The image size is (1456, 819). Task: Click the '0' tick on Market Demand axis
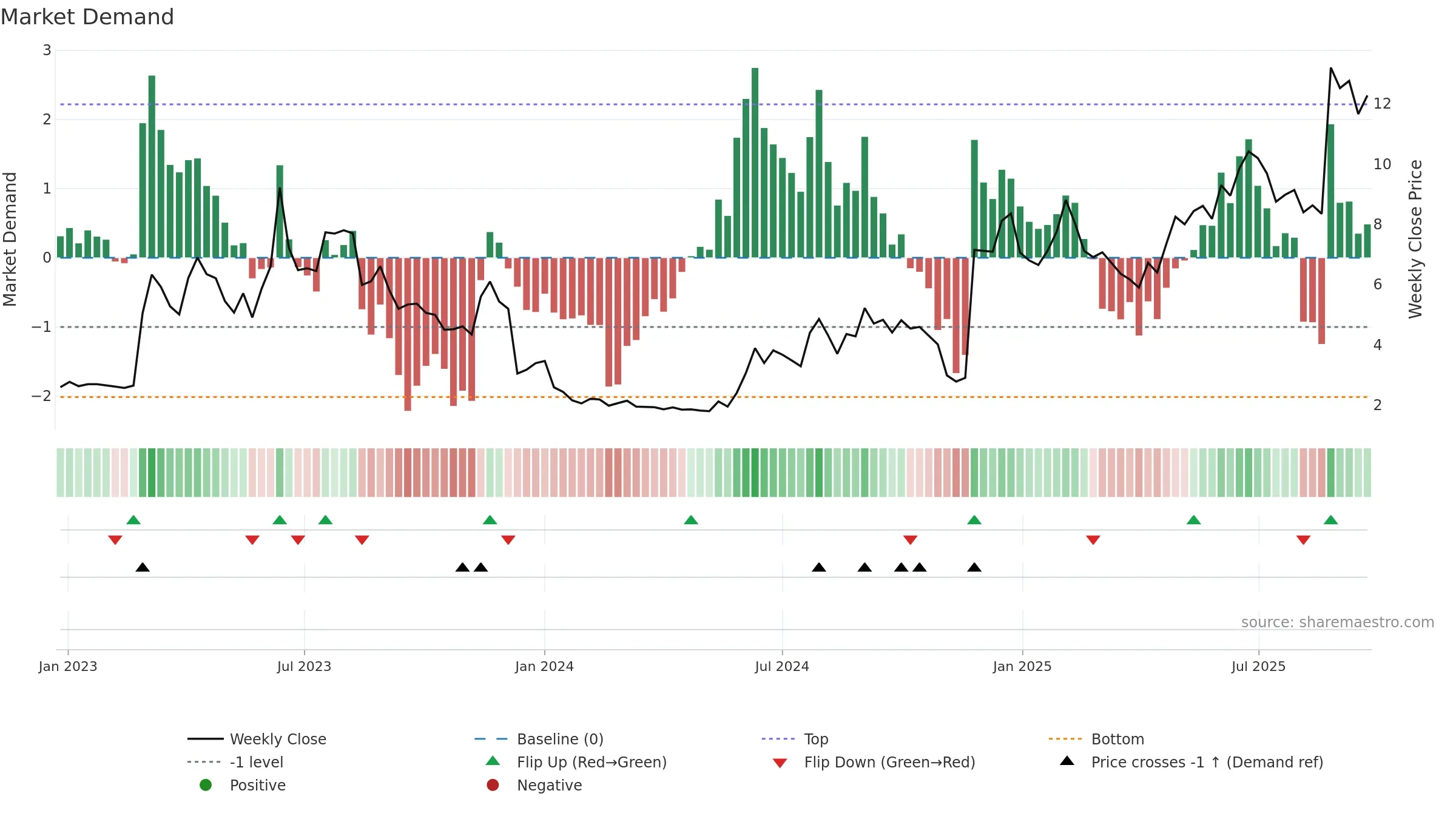(47, 258)
